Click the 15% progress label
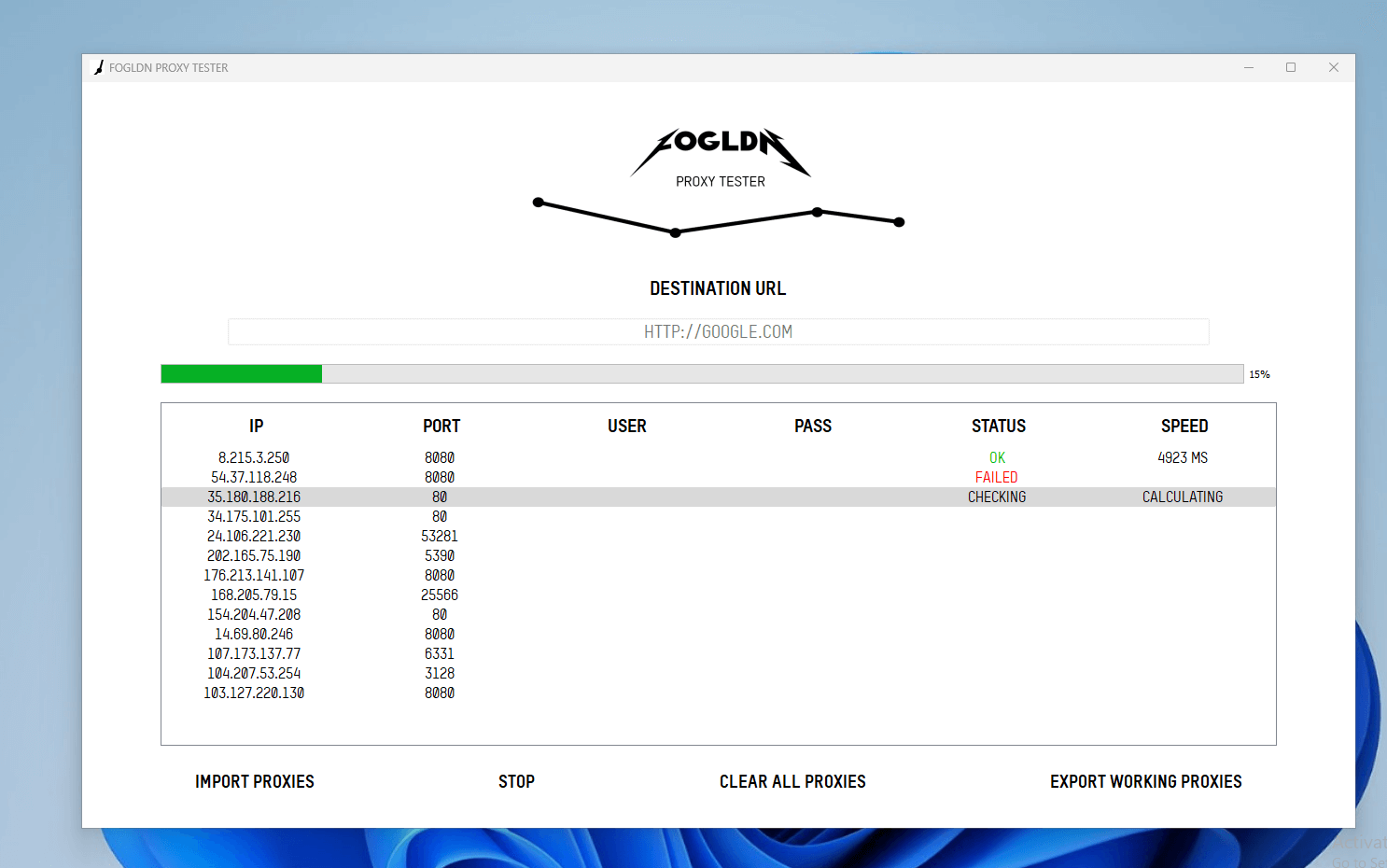This screenshot has height=868, width=1387. point(1259,374)
